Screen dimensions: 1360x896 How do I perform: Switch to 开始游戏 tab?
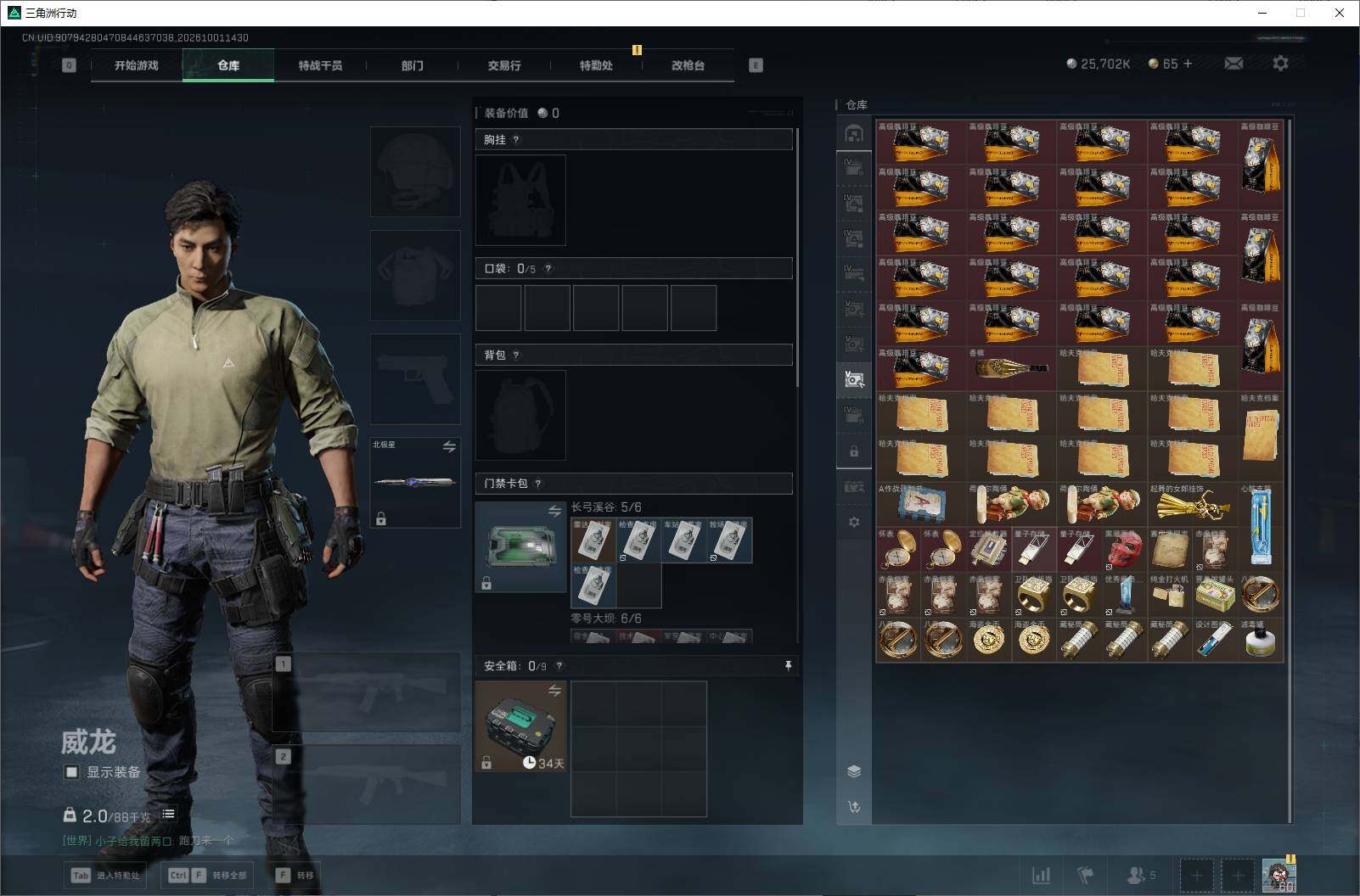(137, 65)
